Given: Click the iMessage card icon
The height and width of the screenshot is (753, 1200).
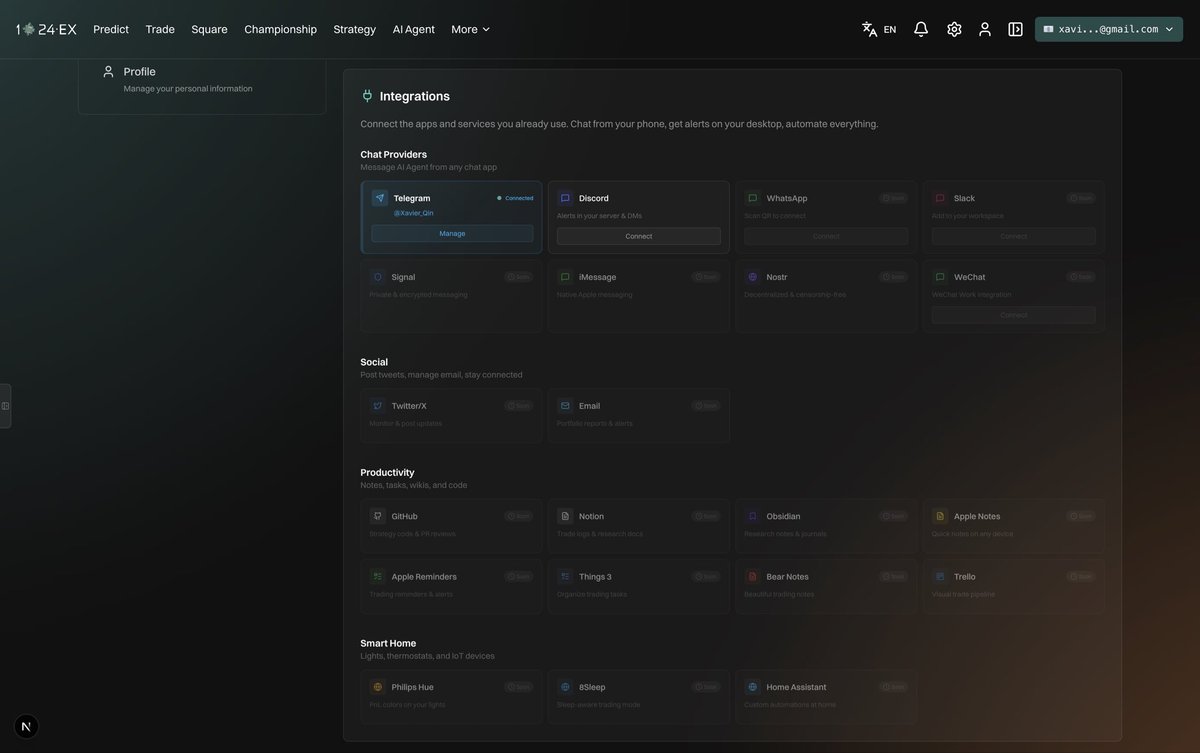Looking at the screenshot, I should coord(565,277).
